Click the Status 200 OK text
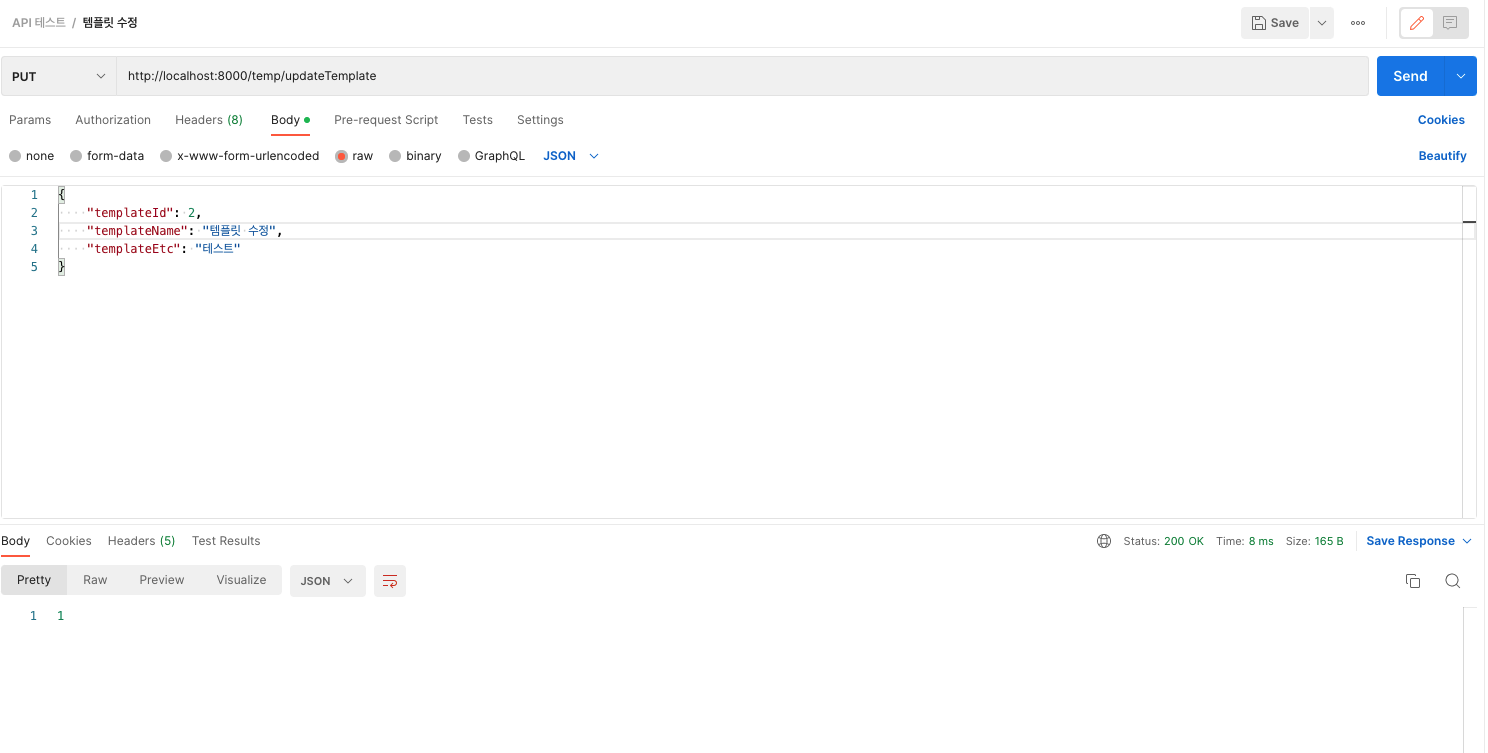 1164,541
